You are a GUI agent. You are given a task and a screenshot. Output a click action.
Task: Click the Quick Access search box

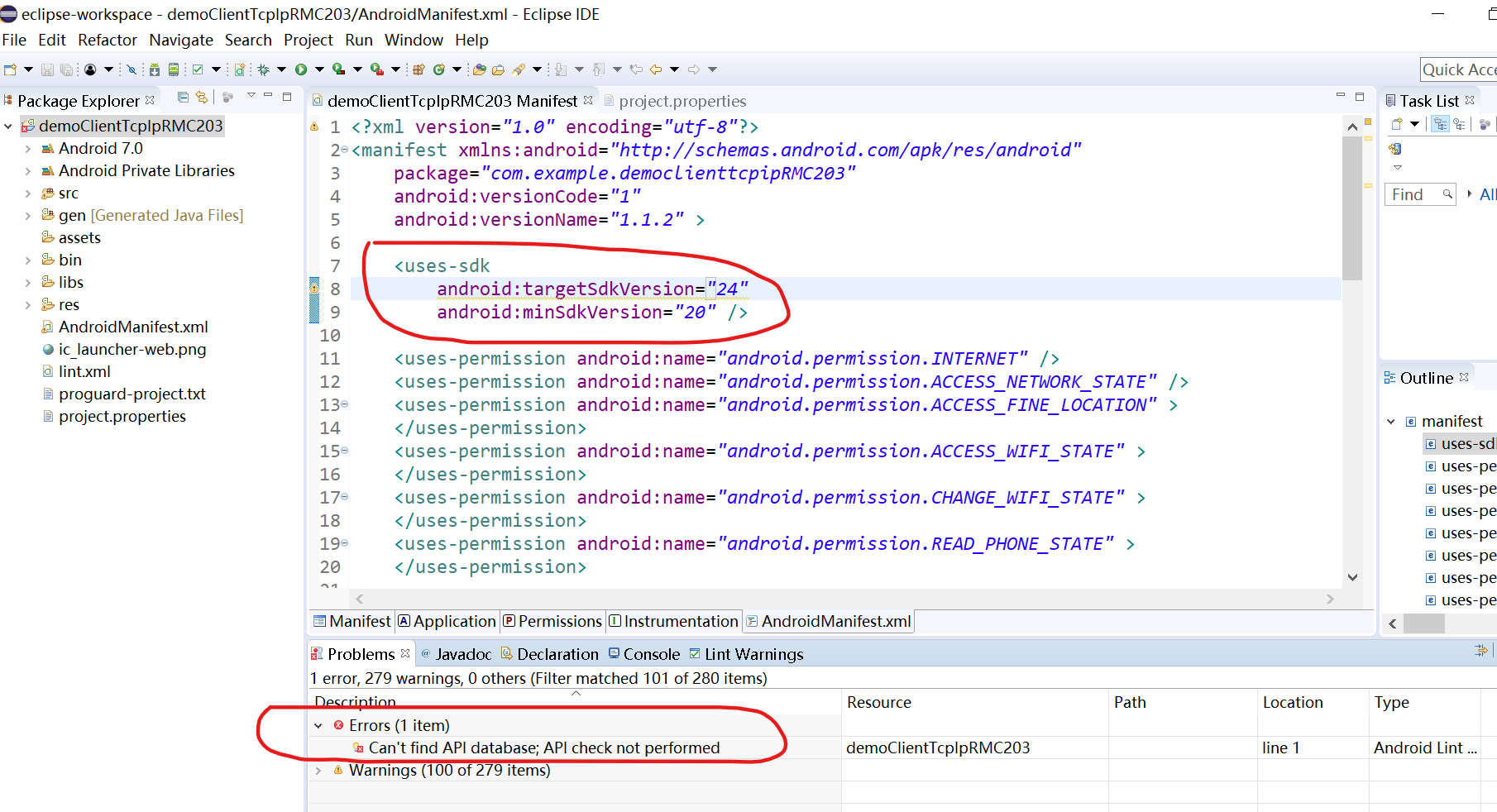[1459, 69]
